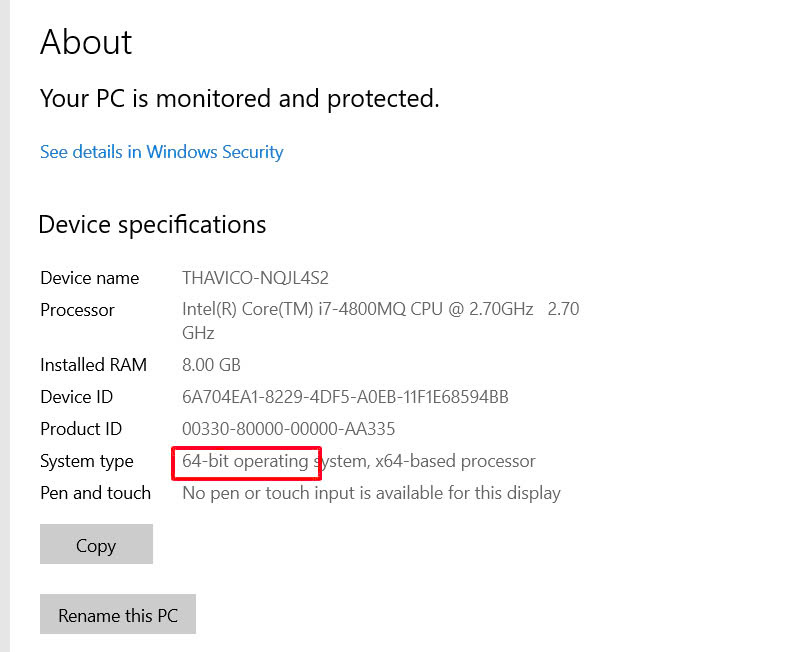Click the Device ID value text

tap(345, 397)
